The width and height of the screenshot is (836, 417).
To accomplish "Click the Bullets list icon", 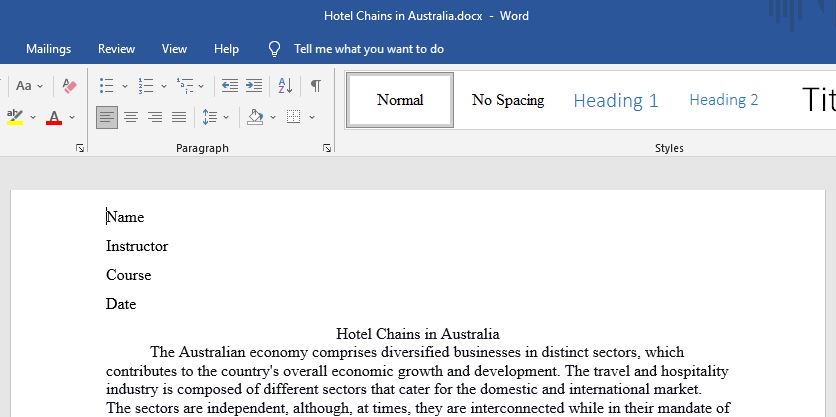I will (107, 85).
